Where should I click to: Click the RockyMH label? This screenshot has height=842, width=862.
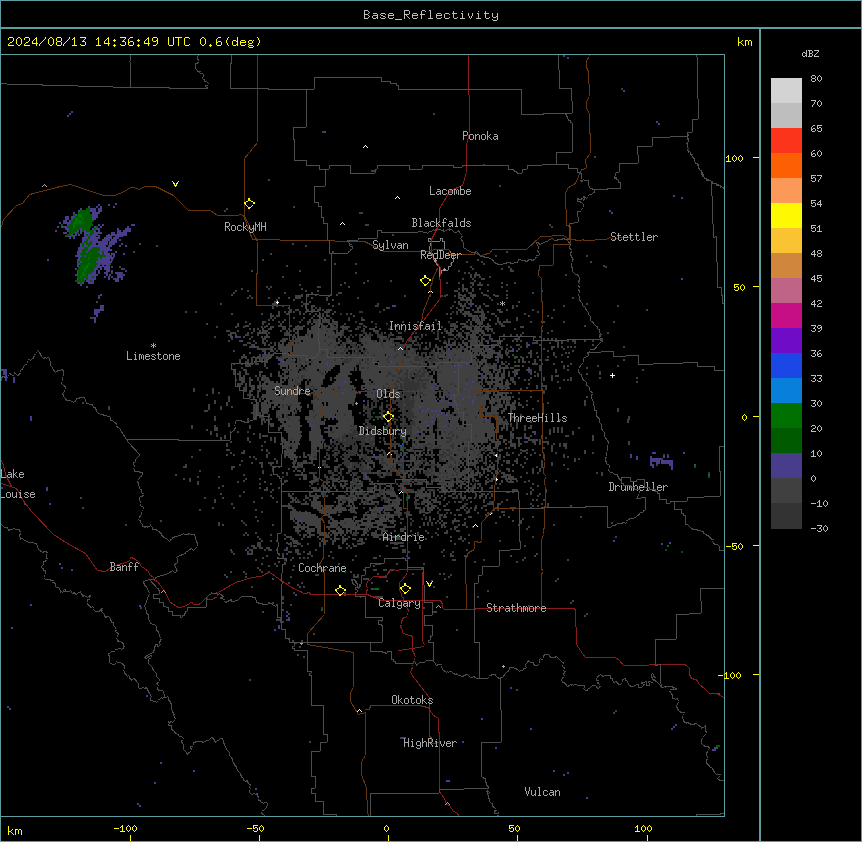pos(245,227)
